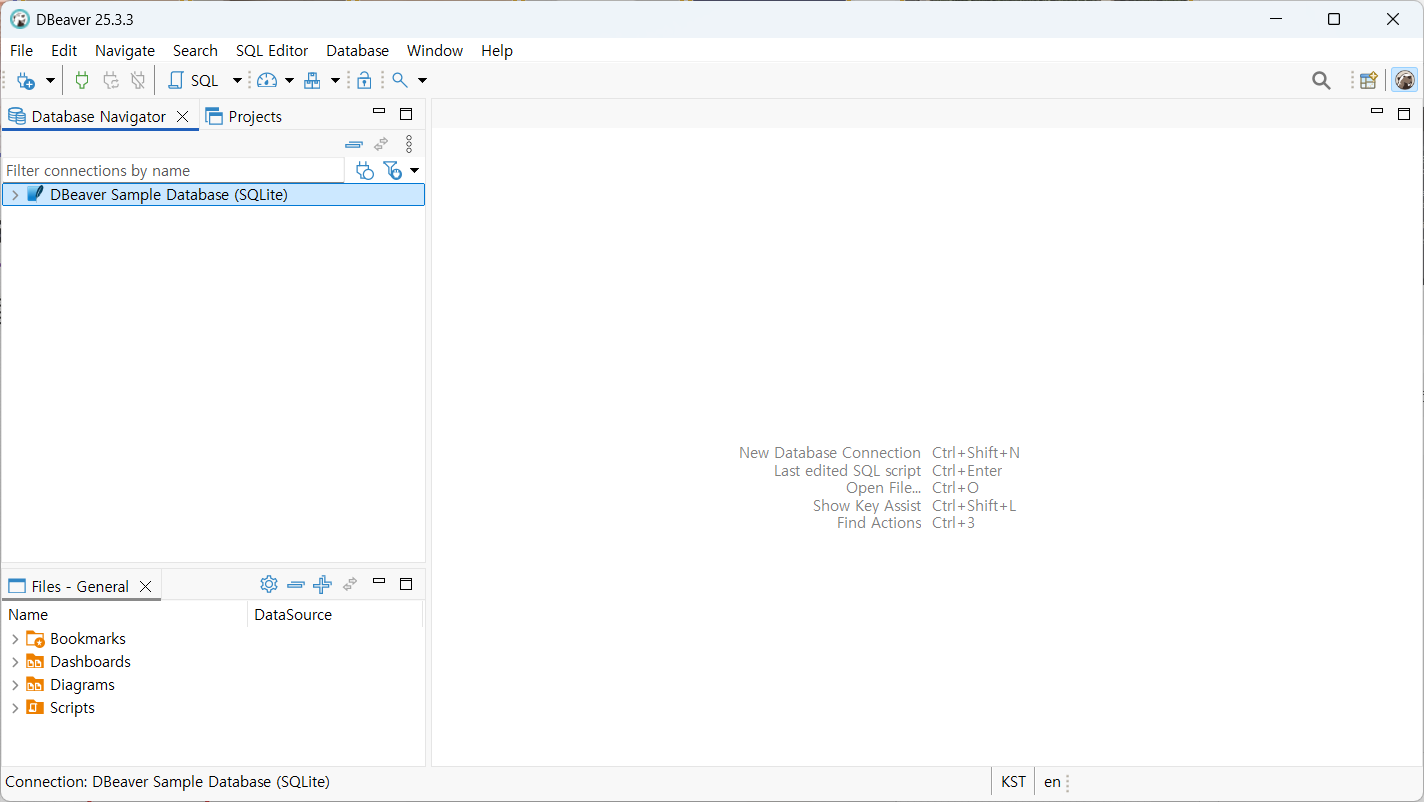Click the Invalidate/Reconnect plug icon
Viewport: 1424px width, 802px height.
coord(111,80)
